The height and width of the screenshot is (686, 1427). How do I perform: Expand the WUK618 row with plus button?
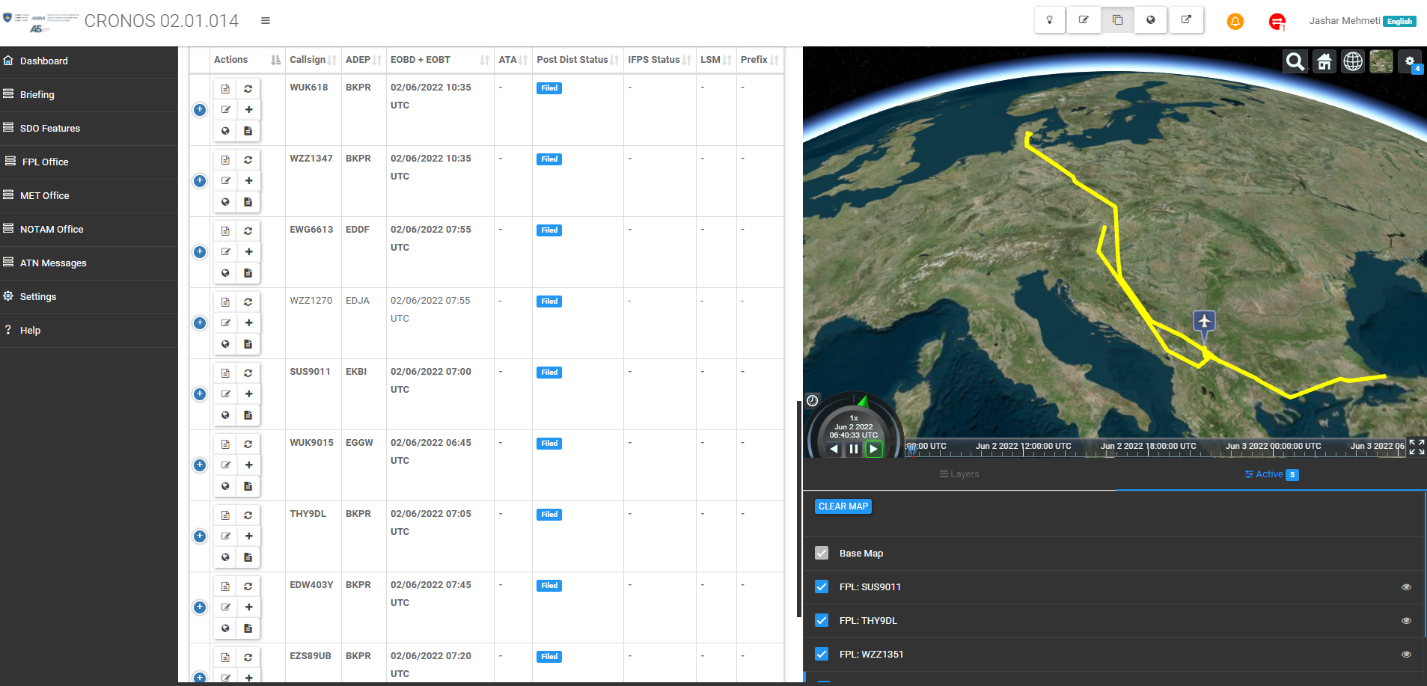199,110
